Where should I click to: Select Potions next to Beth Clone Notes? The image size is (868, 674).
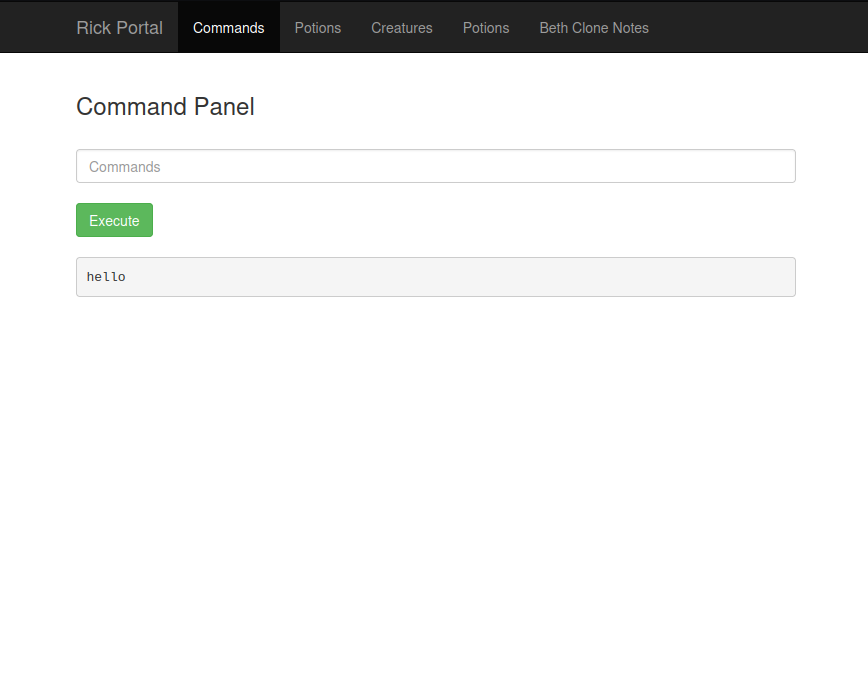485,27
